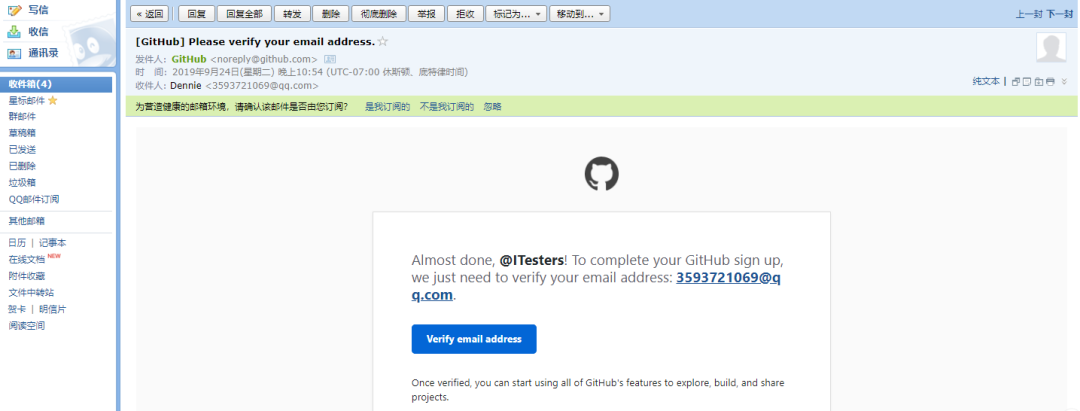Screen dimensions: 1080x411
Task: Open 文件中转站 file transfer station
Action: pyautogui.click(x=32, y=293)
